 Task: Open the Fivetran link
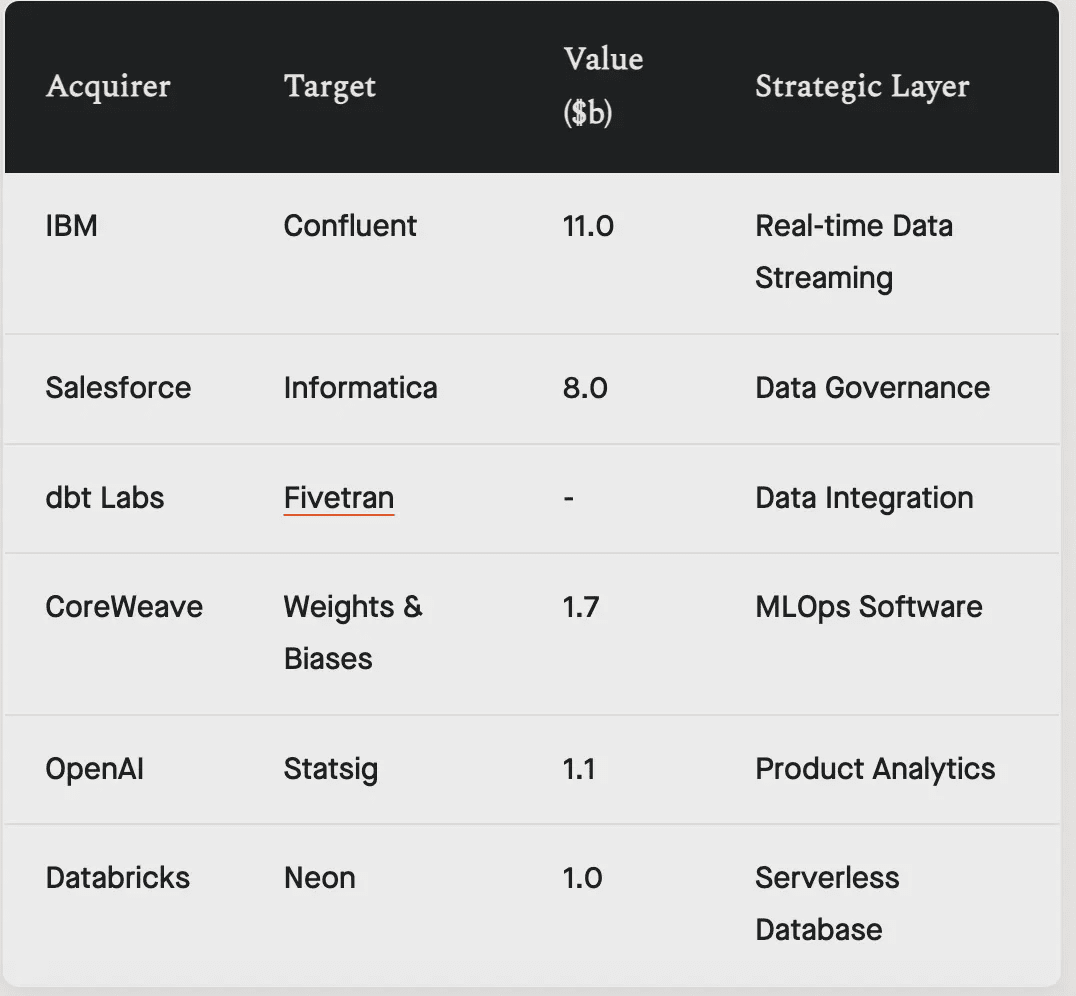pos(338,498)
